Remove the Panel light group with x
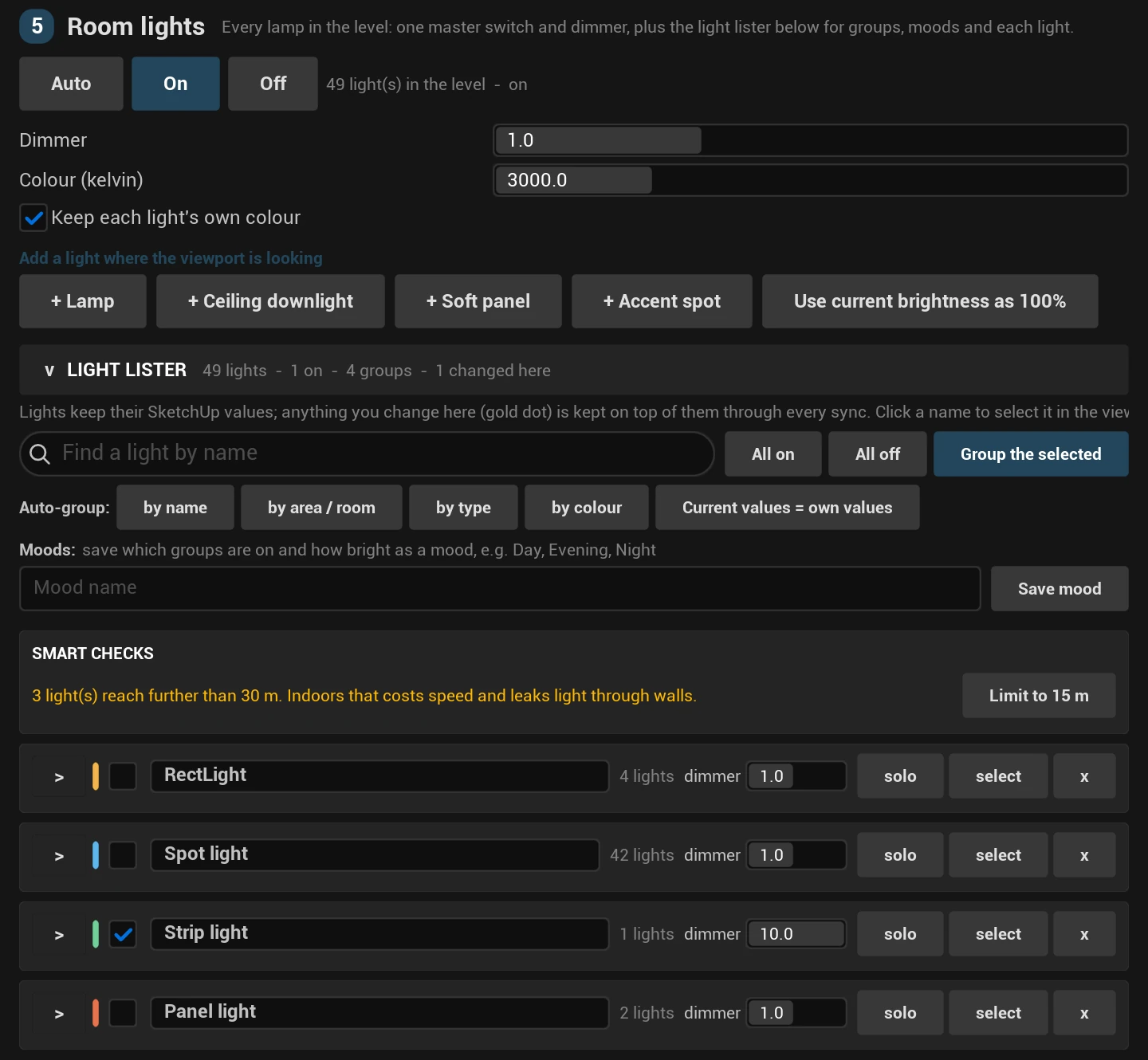This screenshot has height=1060, width=1148. tap(1084, 1013)
